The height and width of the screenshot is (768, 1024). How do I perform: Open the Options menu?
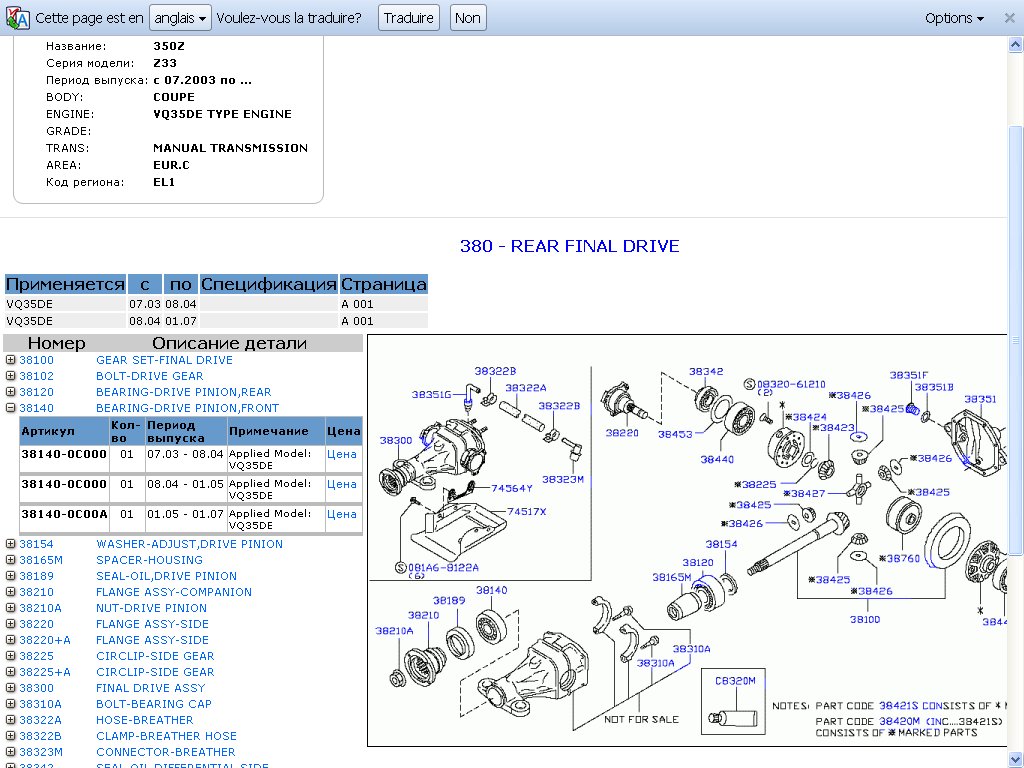pos(954,18)
